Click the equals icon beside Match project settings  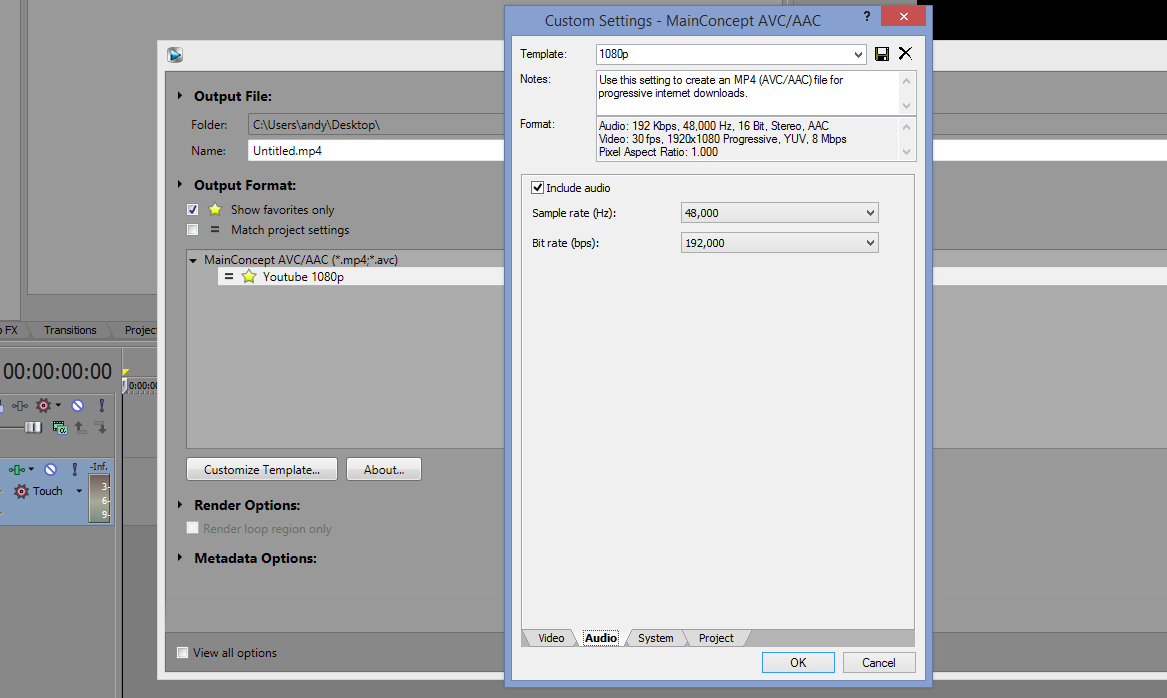215,230
